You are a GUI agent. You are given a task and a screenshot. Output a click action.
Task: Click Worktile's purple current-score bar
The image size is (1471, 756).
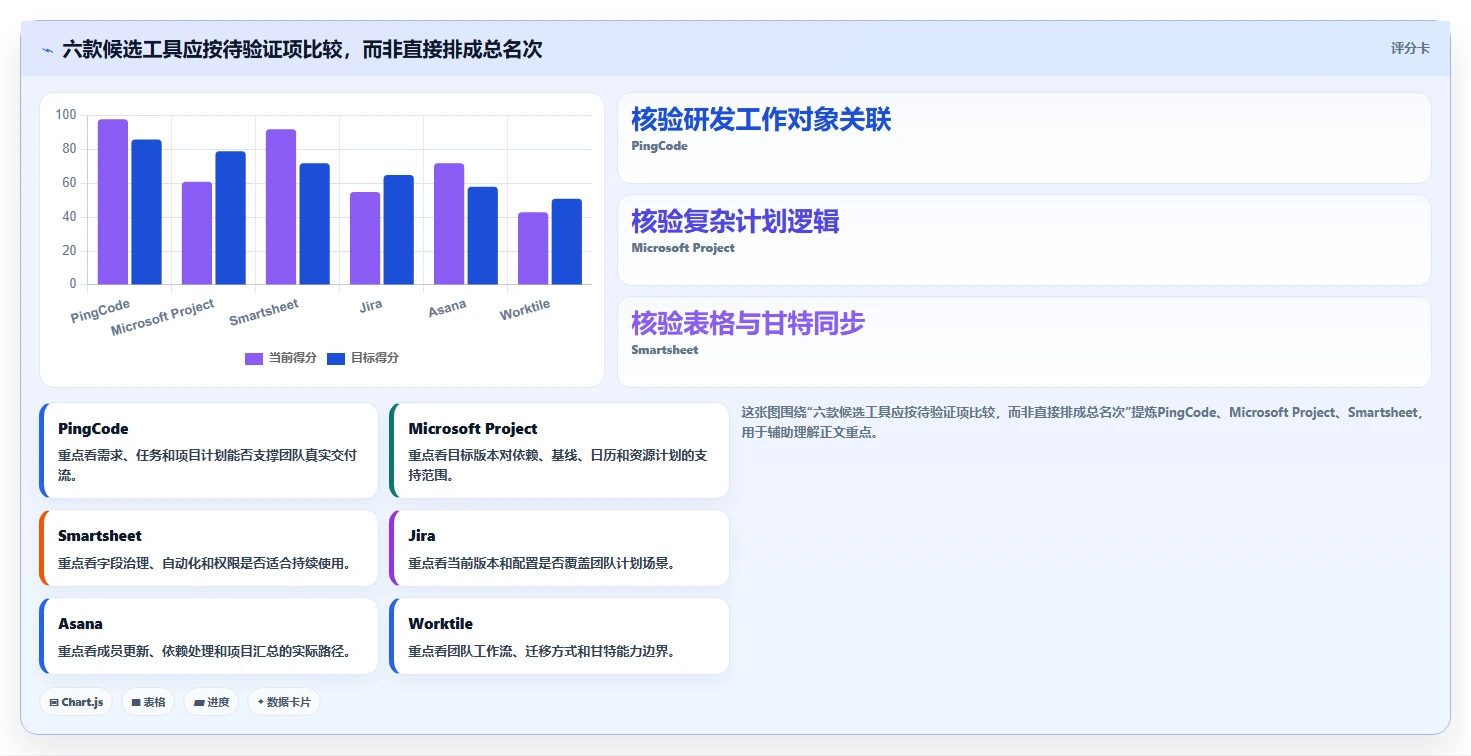tap(533, 248)
